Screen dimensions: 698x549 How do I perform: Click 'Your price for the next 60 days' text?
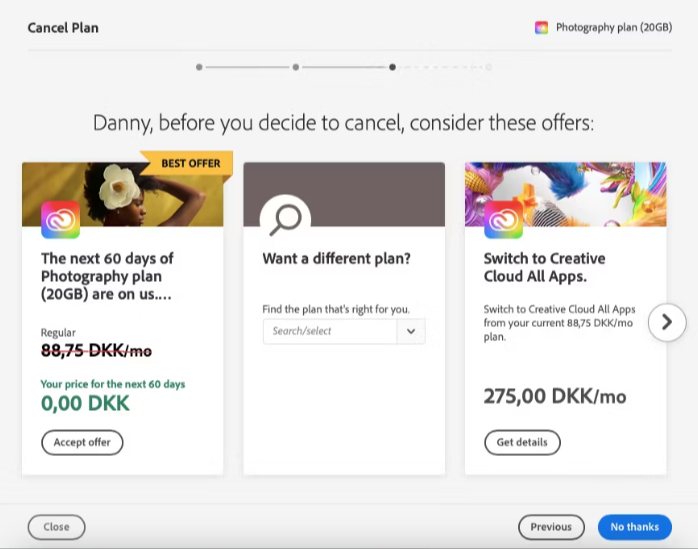coord(113,384)
